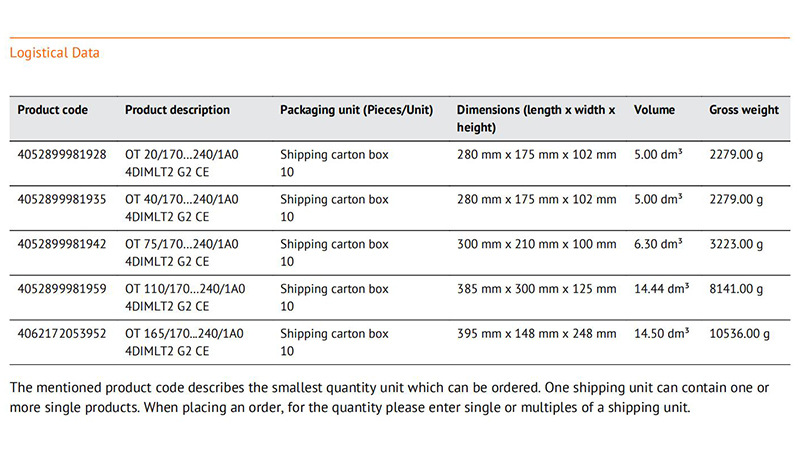This screenshot has width=800, height=455.
Task: Click the footnote about smallest quantity unit
Action: pos(389,397)
